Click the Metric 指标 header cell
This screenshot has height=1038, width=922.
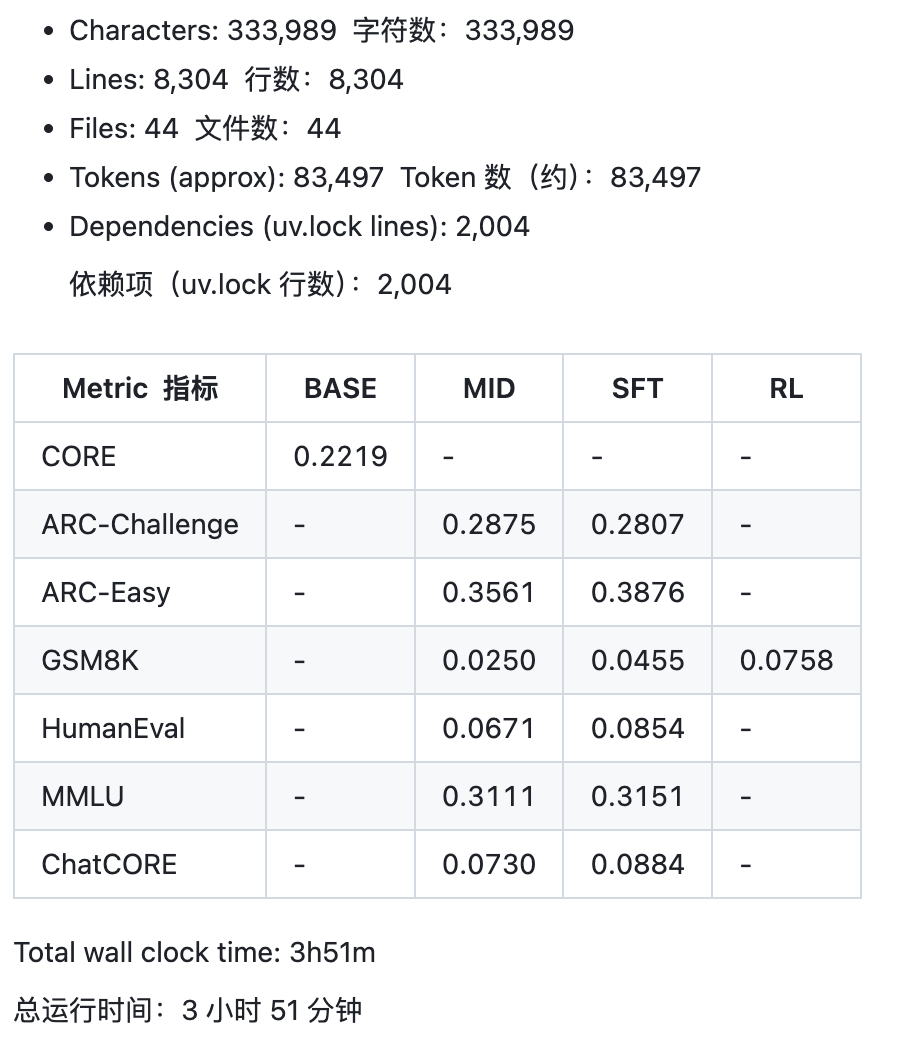pyautogui.click(x=140, y=388)
